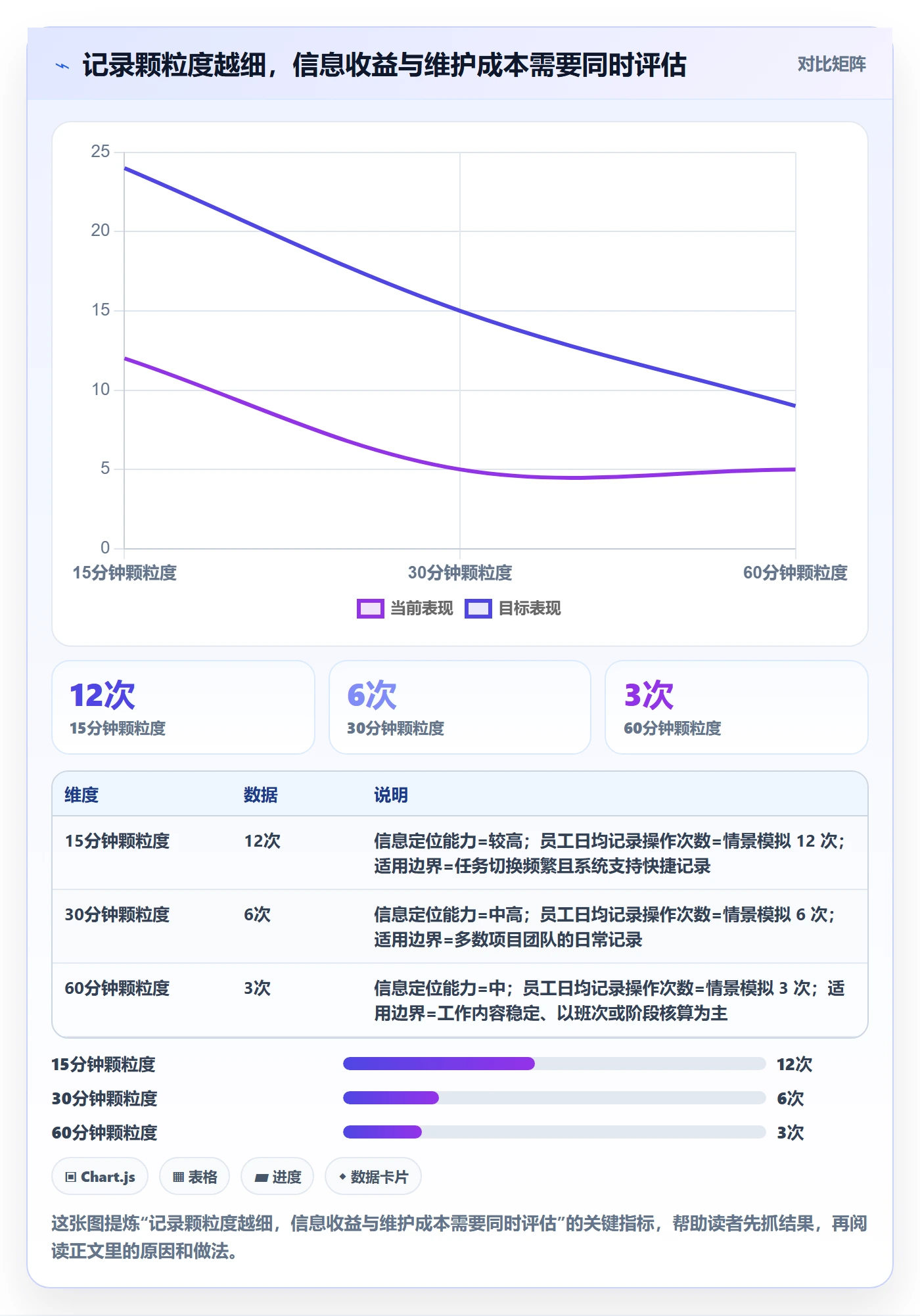Click the 进度 tag chip
This screenshot has width=920, height=1316.
277,1177
